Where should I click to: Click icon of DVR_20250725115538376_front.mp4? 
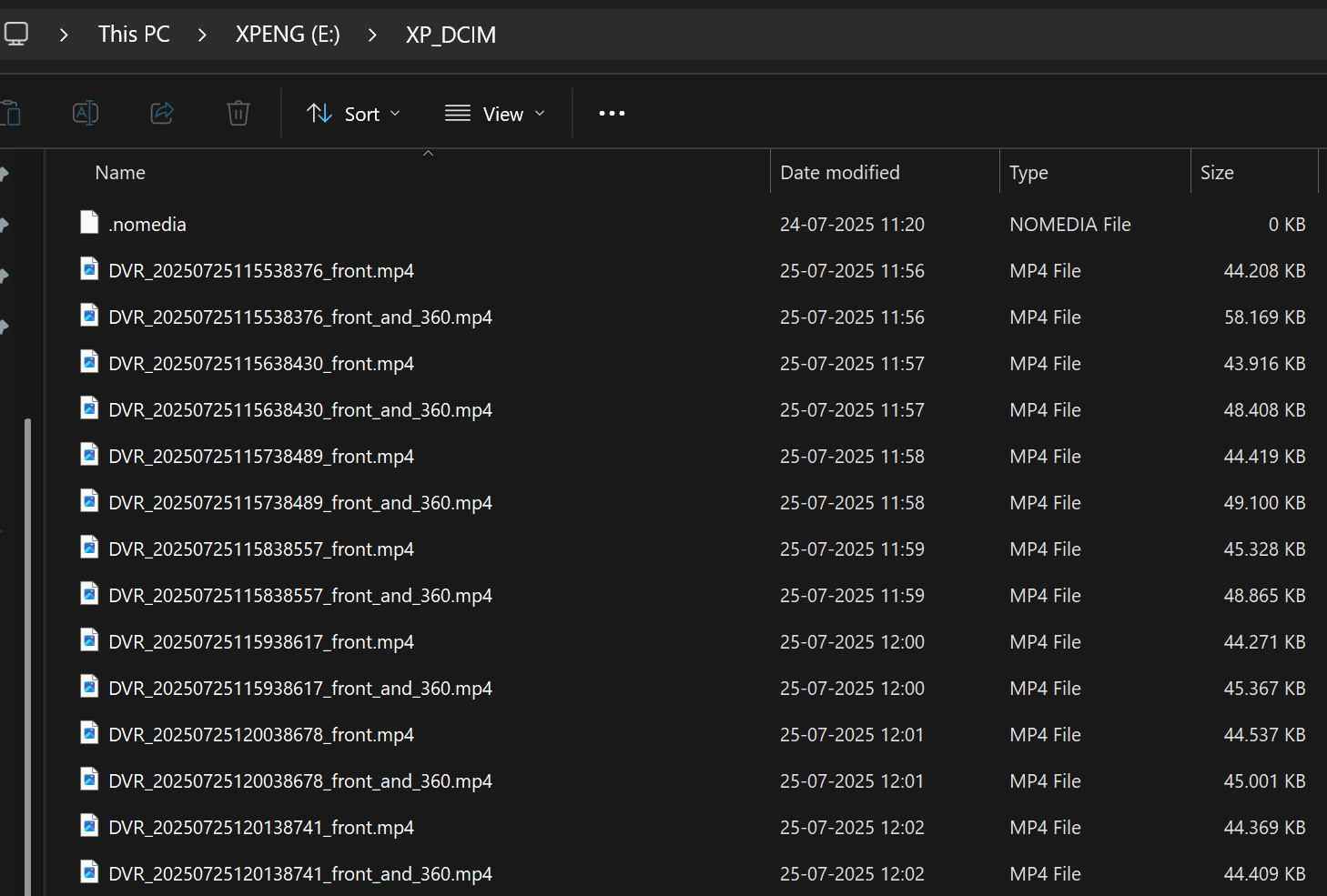coord(89,269)
